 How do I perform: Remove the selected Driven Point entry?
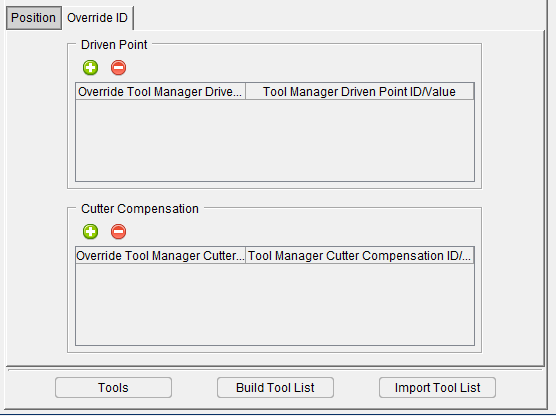(118, 67)
